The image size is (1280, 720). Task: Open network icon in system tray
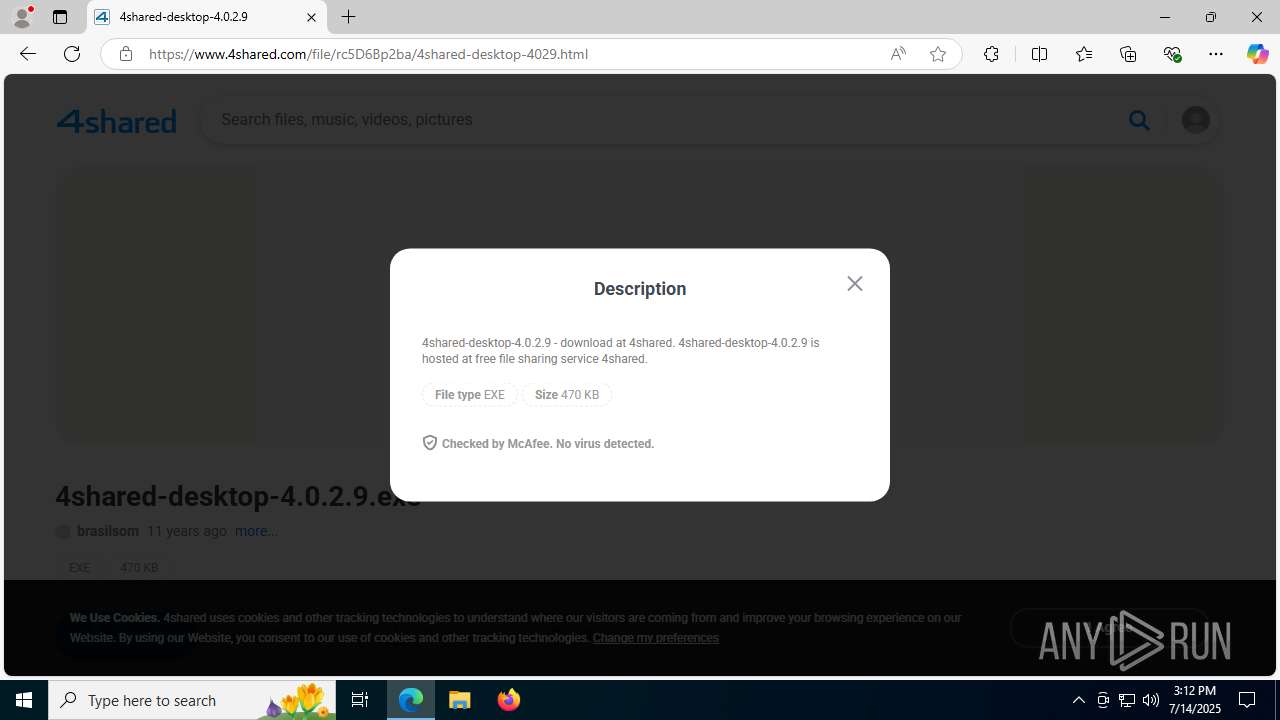[1127, 700]
